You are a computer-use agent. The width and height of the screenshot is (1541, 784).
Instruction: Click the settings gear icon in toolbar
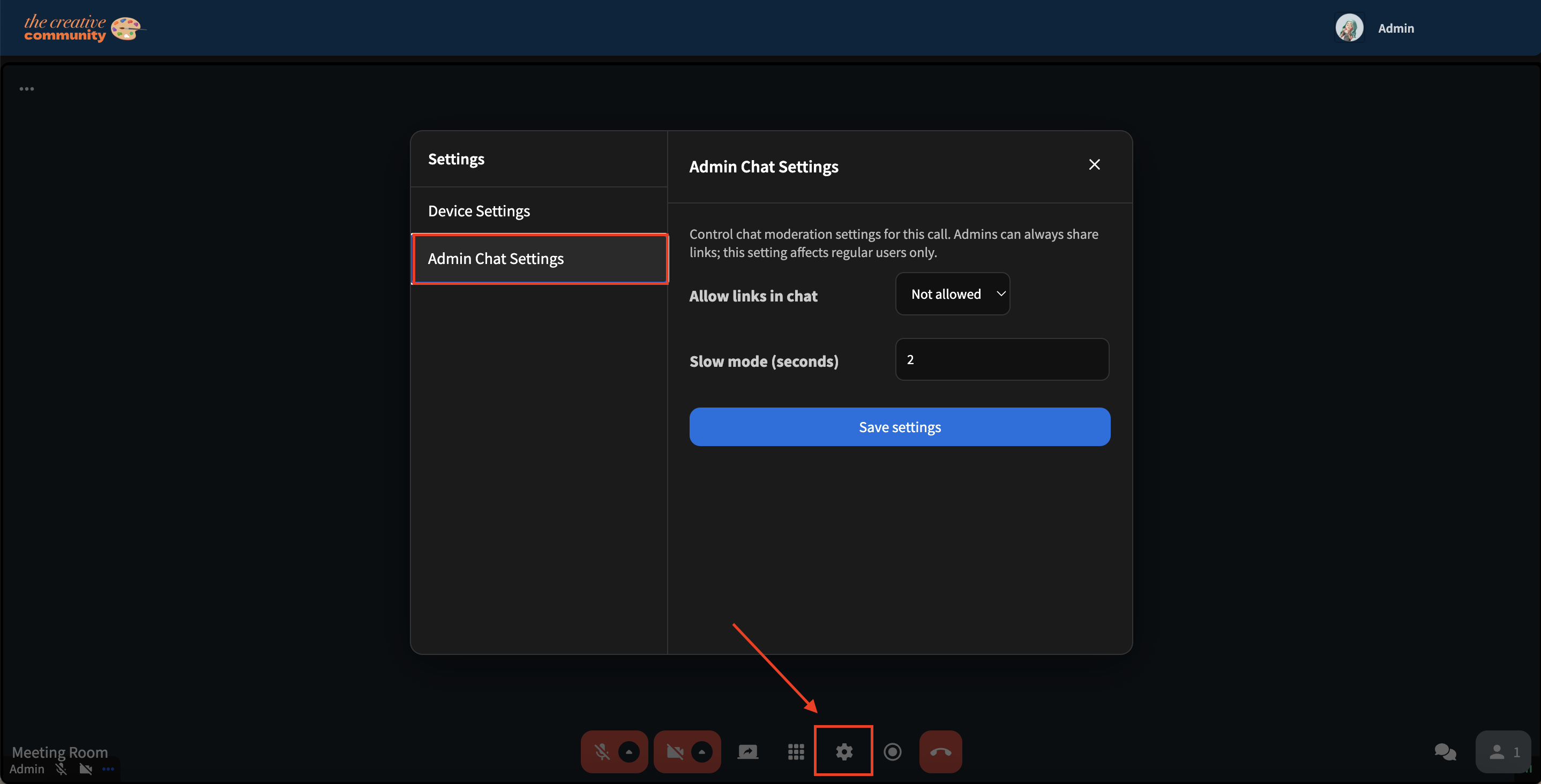(843, 752)
